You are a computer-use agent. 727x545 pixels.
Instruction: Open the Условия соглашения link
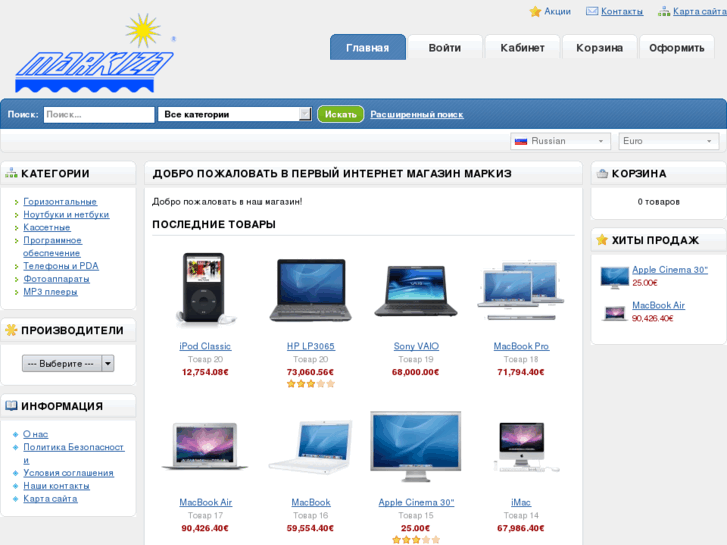(68, 473)
